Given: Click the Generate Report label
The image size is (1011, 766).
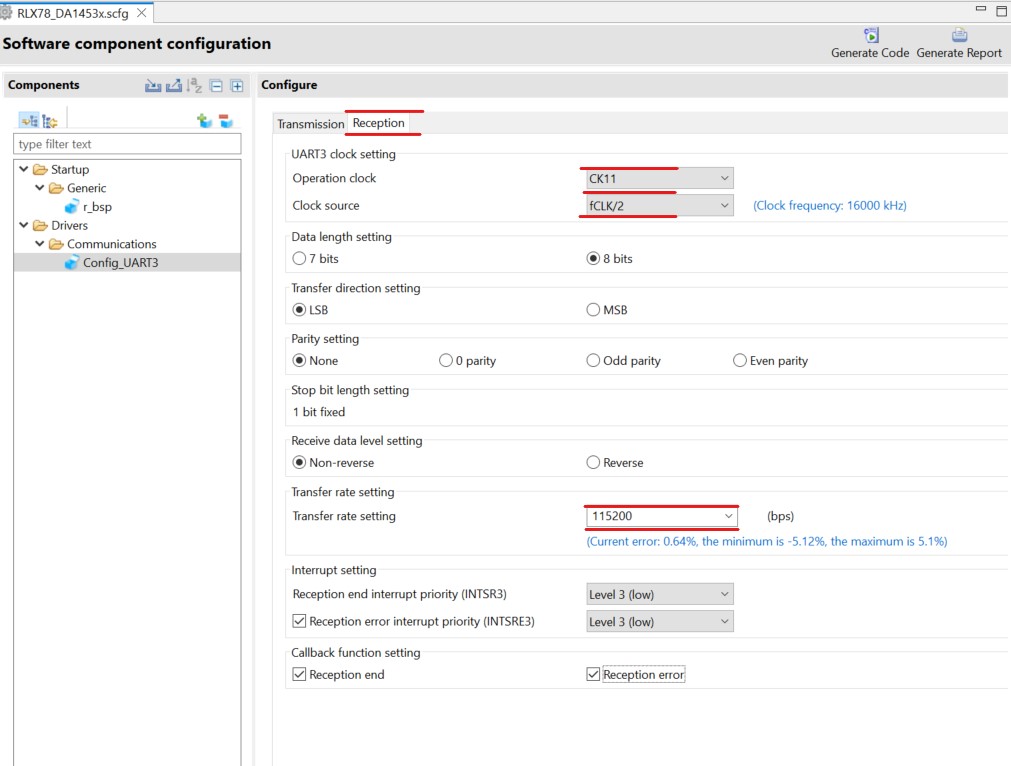Looking at the screenshot, I should pos(959,53).
